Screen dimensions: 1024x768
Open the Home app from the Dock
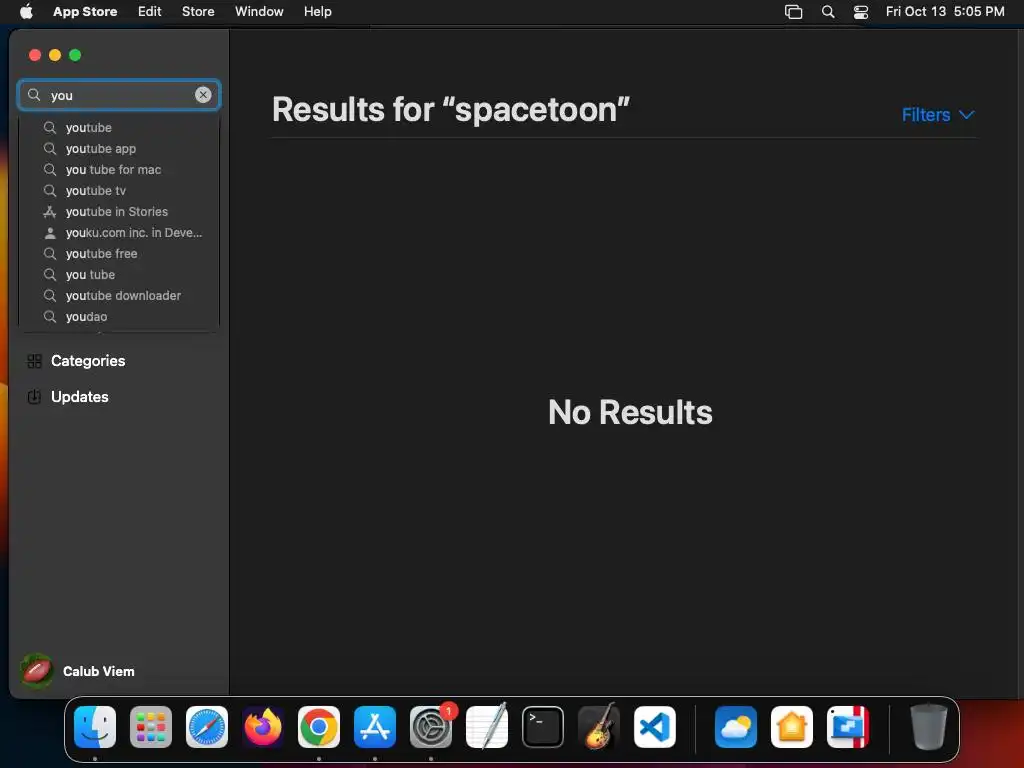click(792, 727)
